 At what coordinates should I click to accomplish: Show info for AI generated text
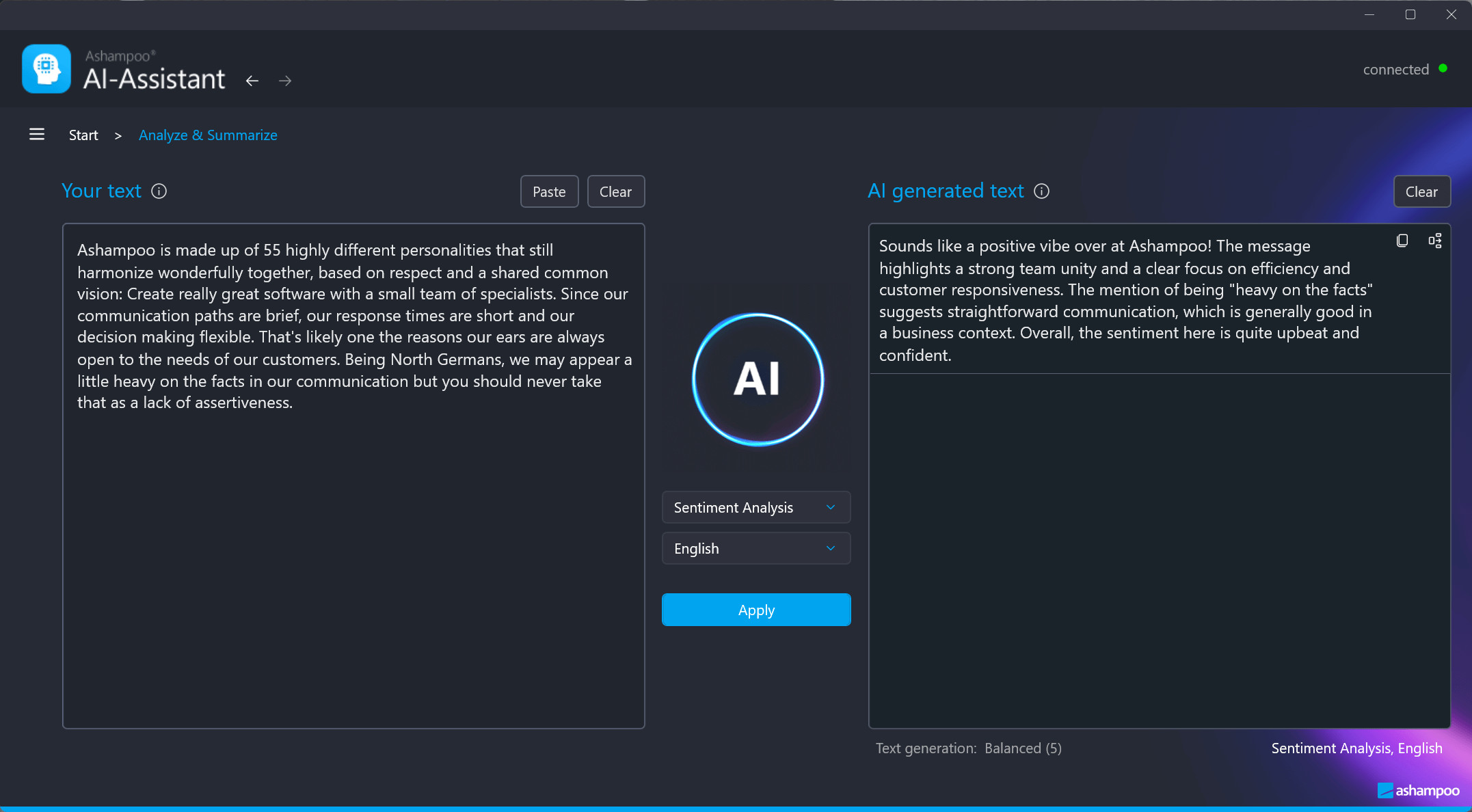point(1041,191)
